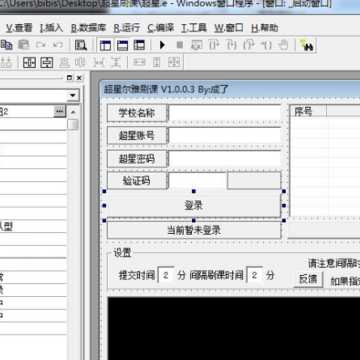
Task: Select the 超星密码 button on the form
Action: 137,158
